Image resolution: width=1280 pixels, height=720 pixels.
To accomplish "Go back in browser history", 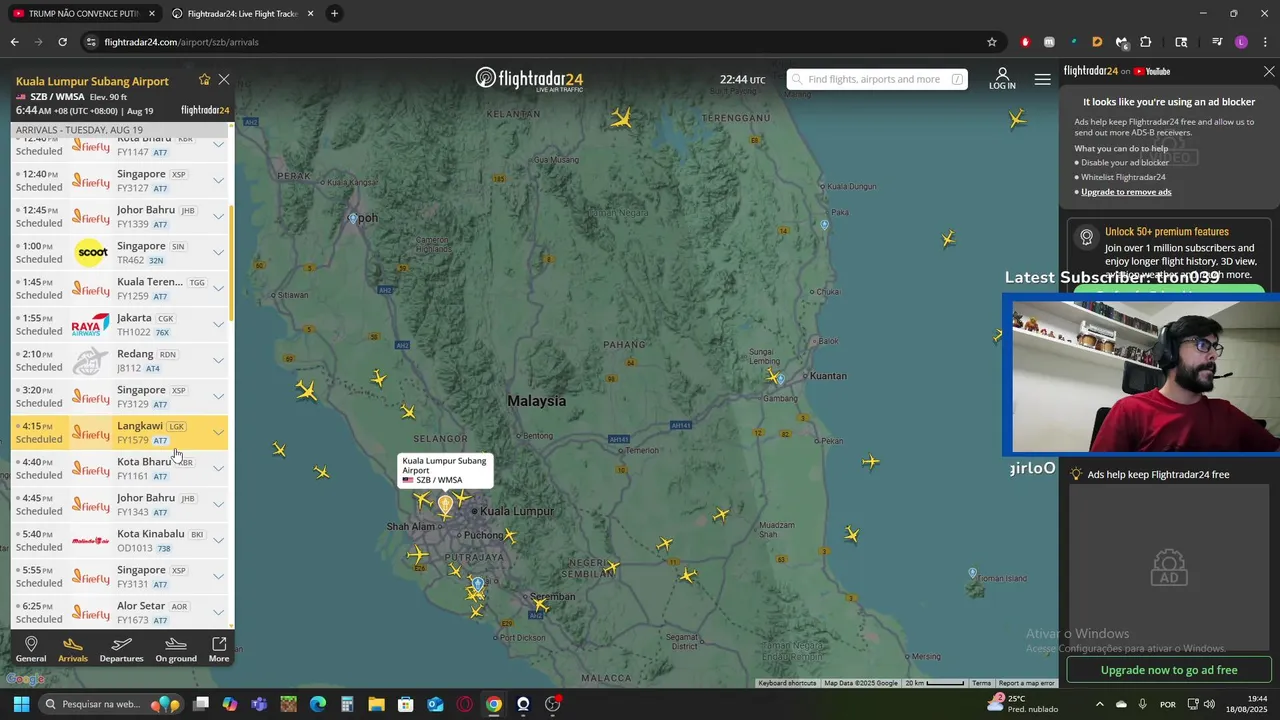I will click(x=14, y=42).
